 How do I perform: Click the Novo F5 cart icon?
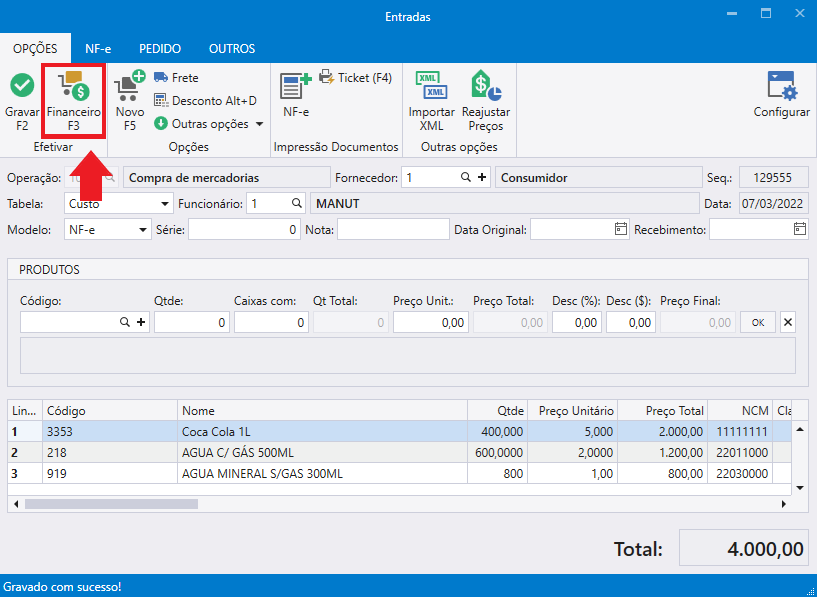point(130,85)
